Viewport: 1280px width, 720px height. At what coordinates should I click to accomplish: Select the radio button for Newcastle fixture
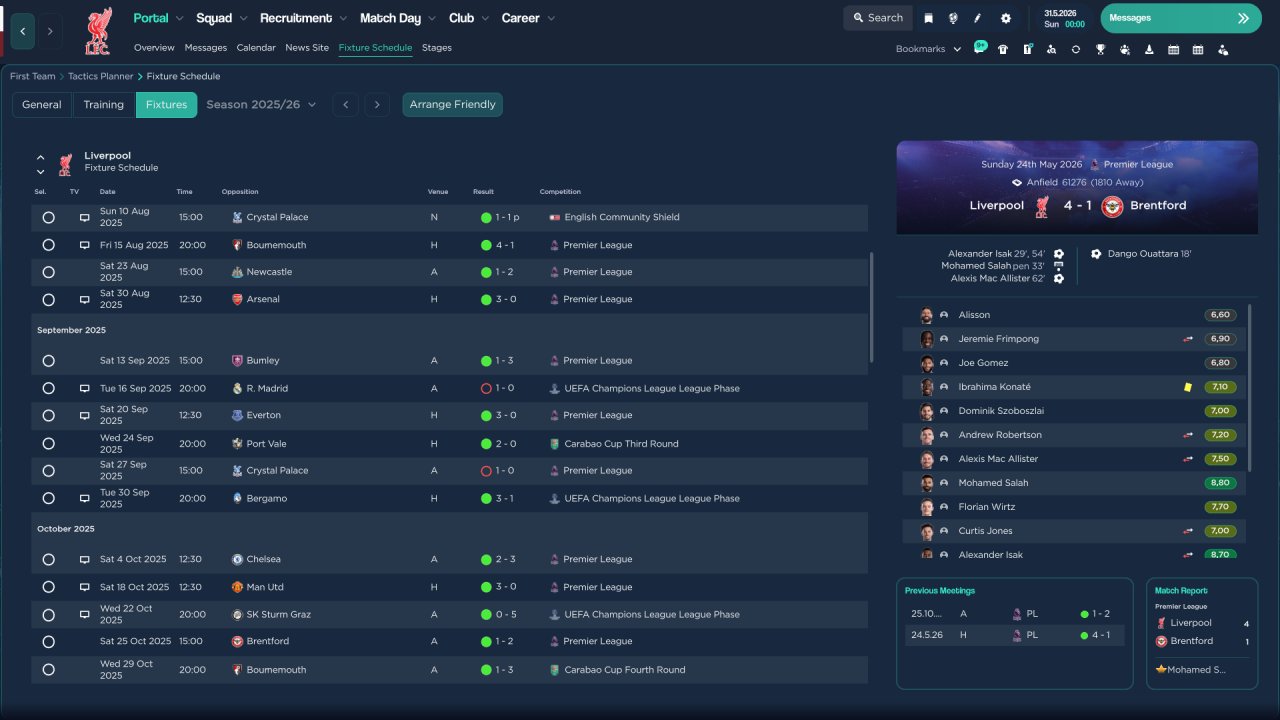(48, 272)
